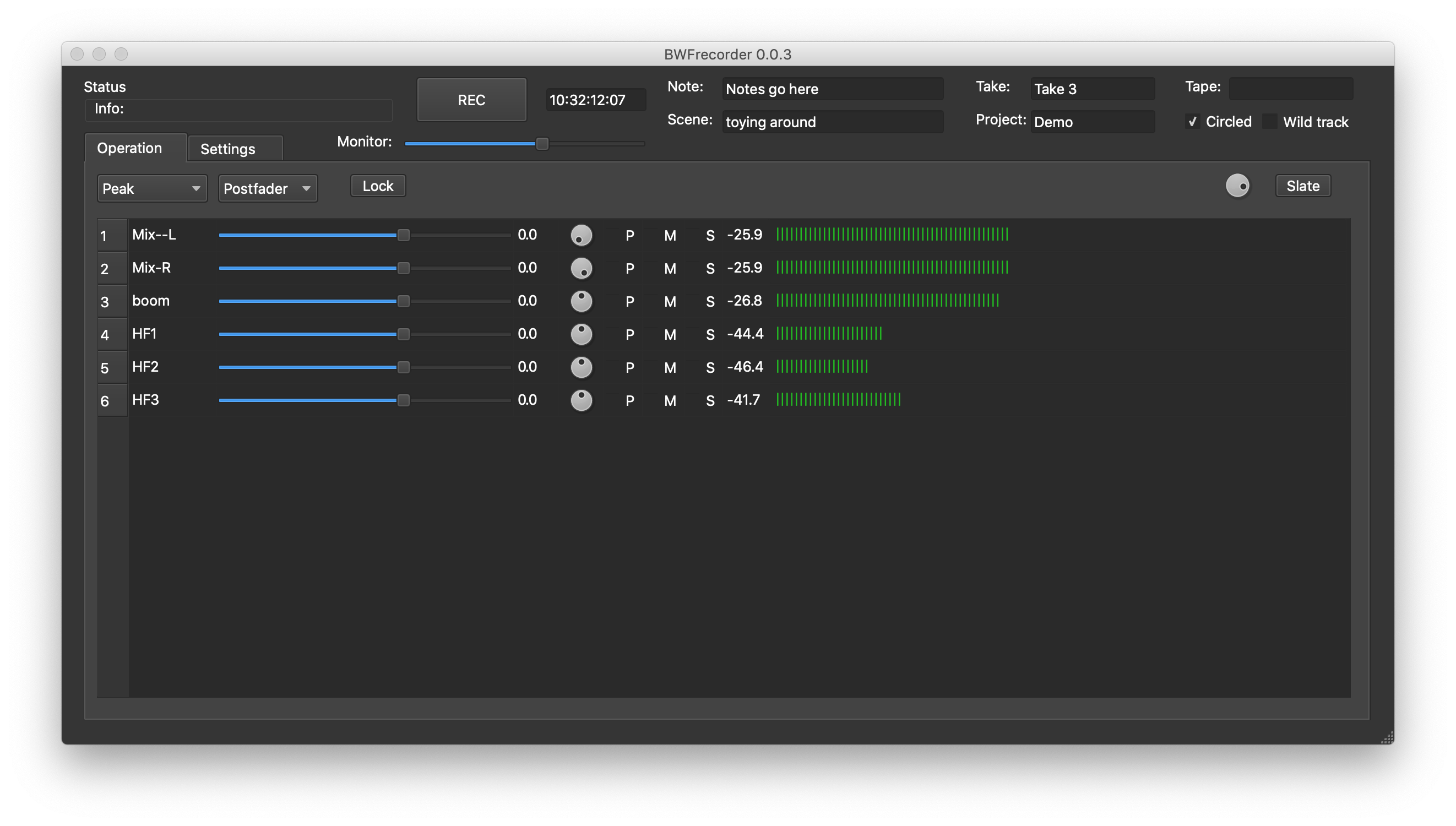
Task: Open the Postfader dropdown
Action: click(268, 188)
